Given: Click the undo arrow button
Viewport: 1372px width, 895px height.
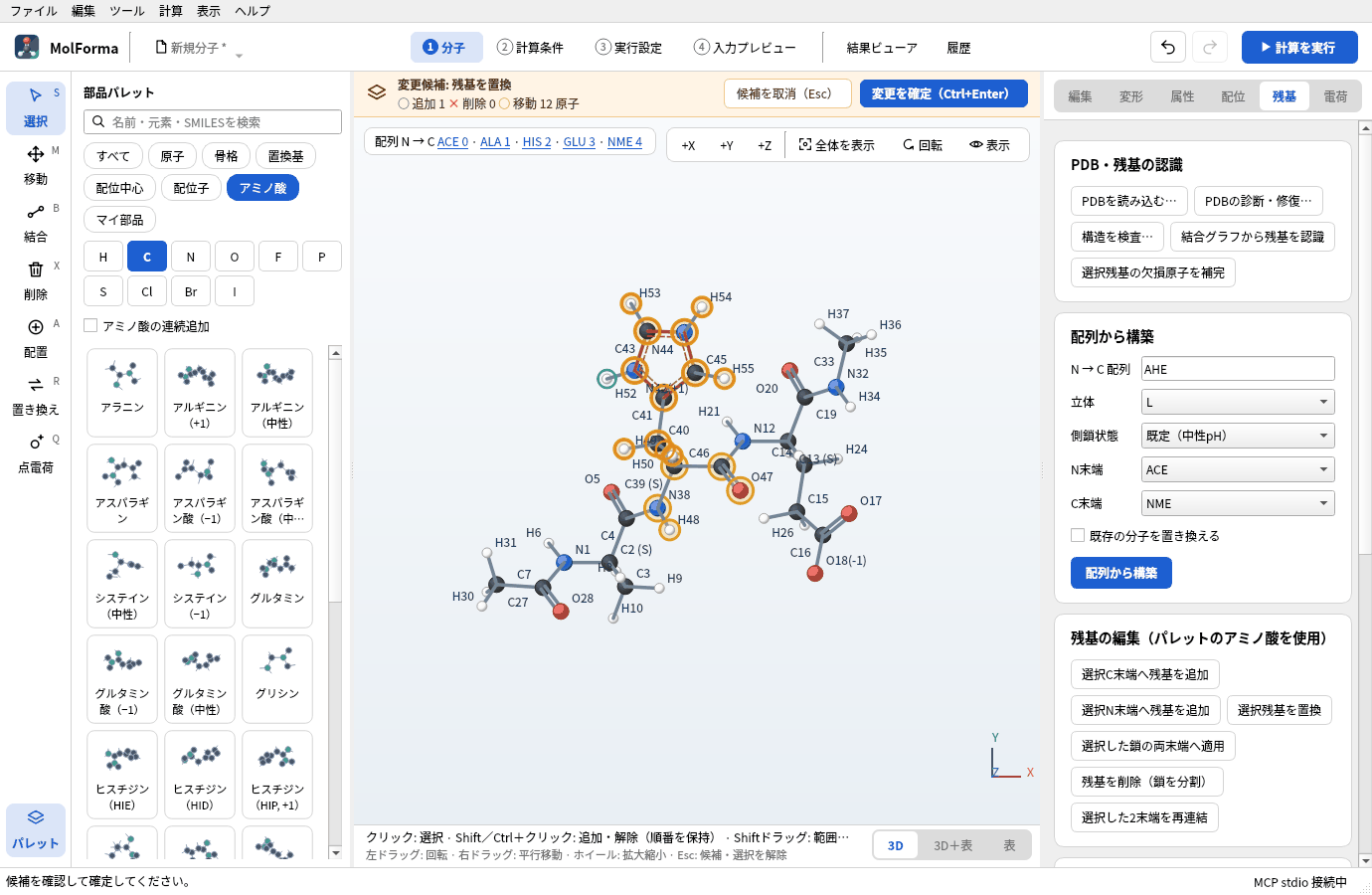Looking at the screenshot, I should pyautogui.click(x=1168, y=47).
